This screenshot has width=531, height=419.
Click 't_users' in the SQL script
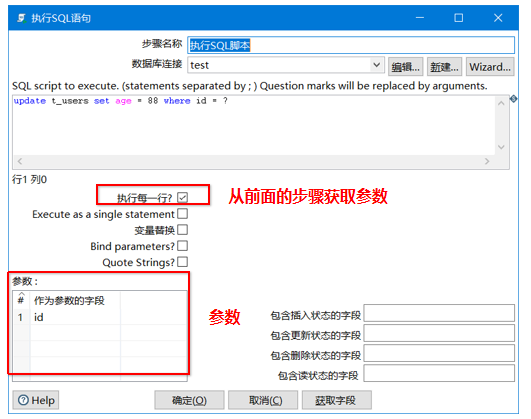point(70,101)
